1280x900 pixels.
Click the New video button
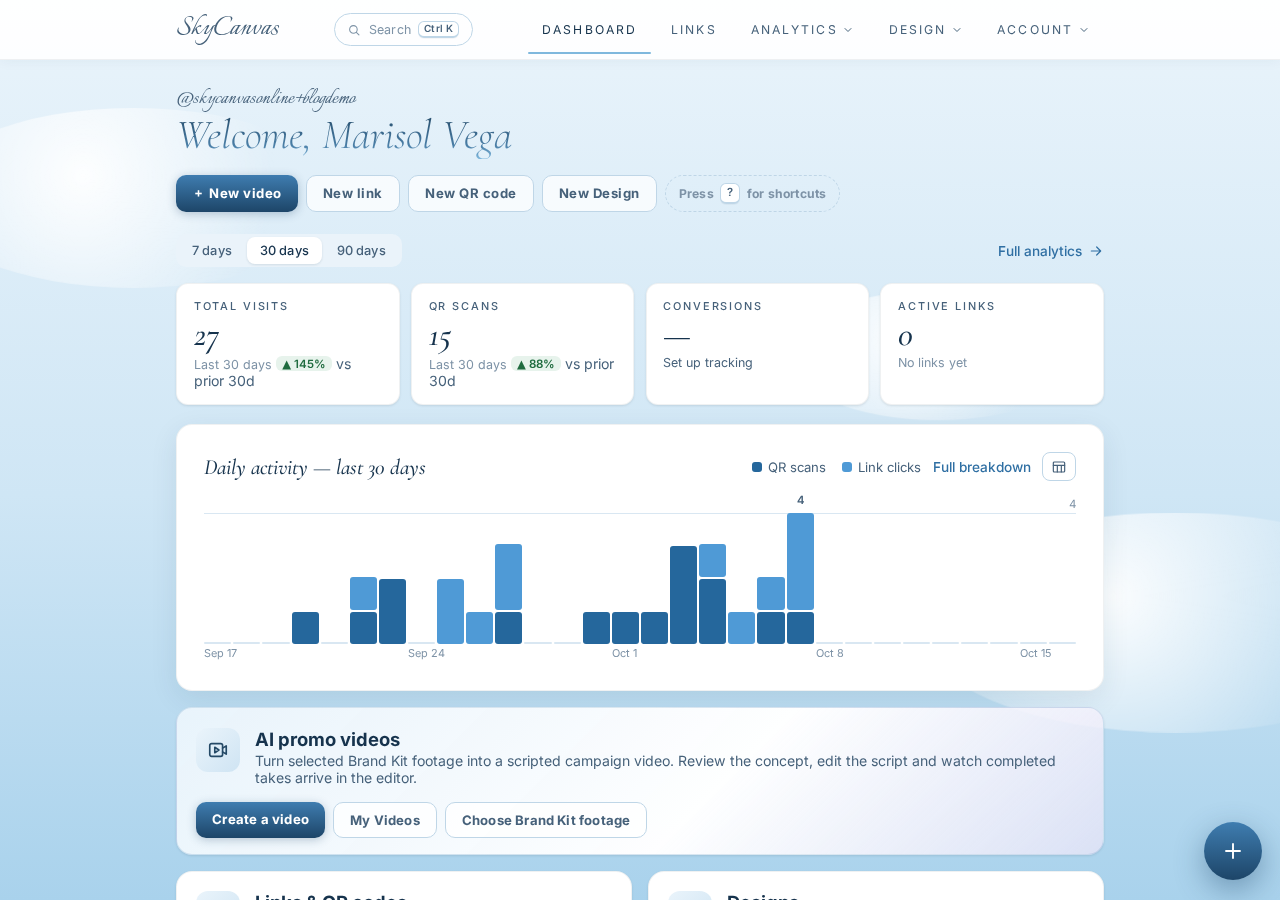(237, 193)
